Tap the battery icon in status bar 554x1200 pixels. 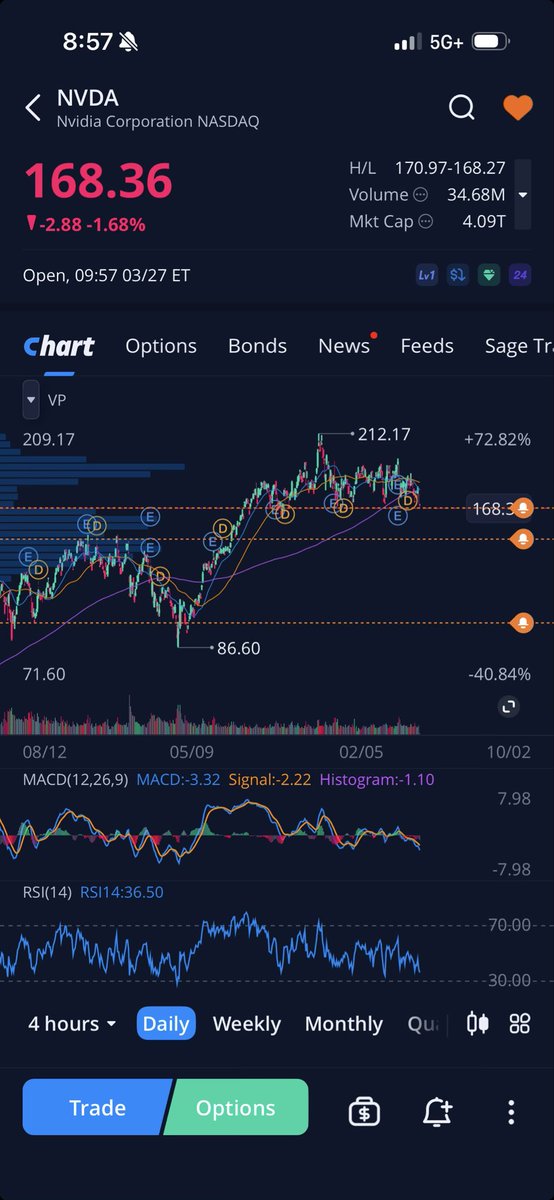[x=489, y=42]
